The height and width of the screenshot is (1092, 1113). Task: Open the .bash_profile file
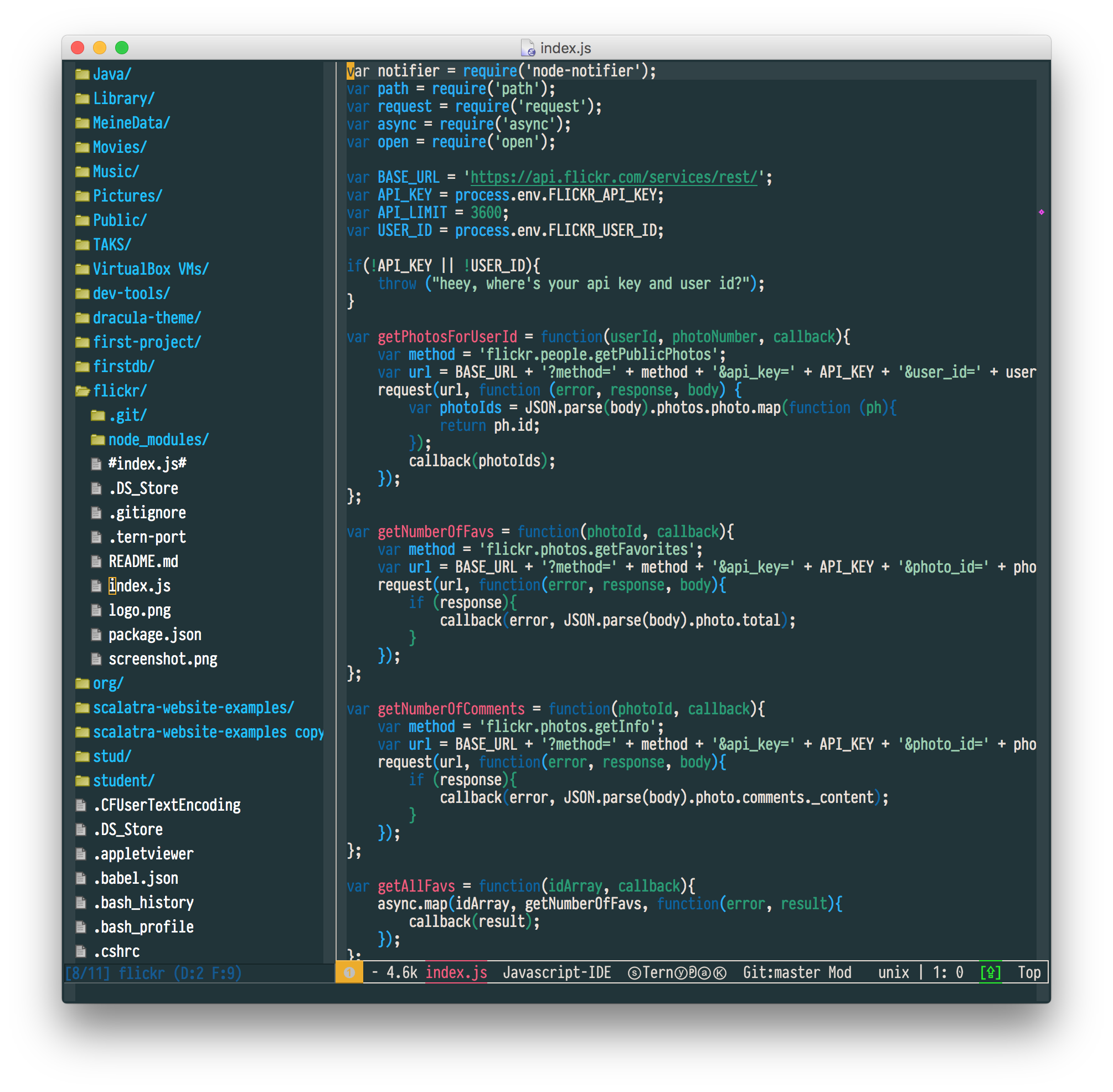pos(143,928)
